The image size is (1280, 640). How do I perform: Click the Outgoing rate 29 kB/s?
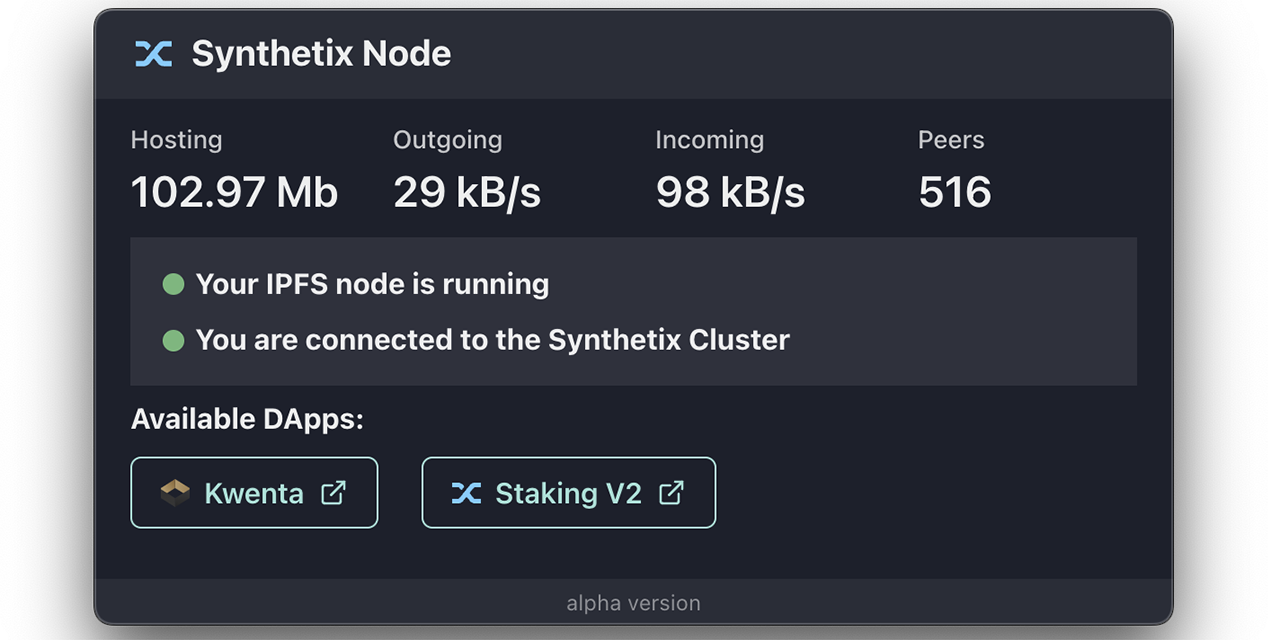coord(467,192)
